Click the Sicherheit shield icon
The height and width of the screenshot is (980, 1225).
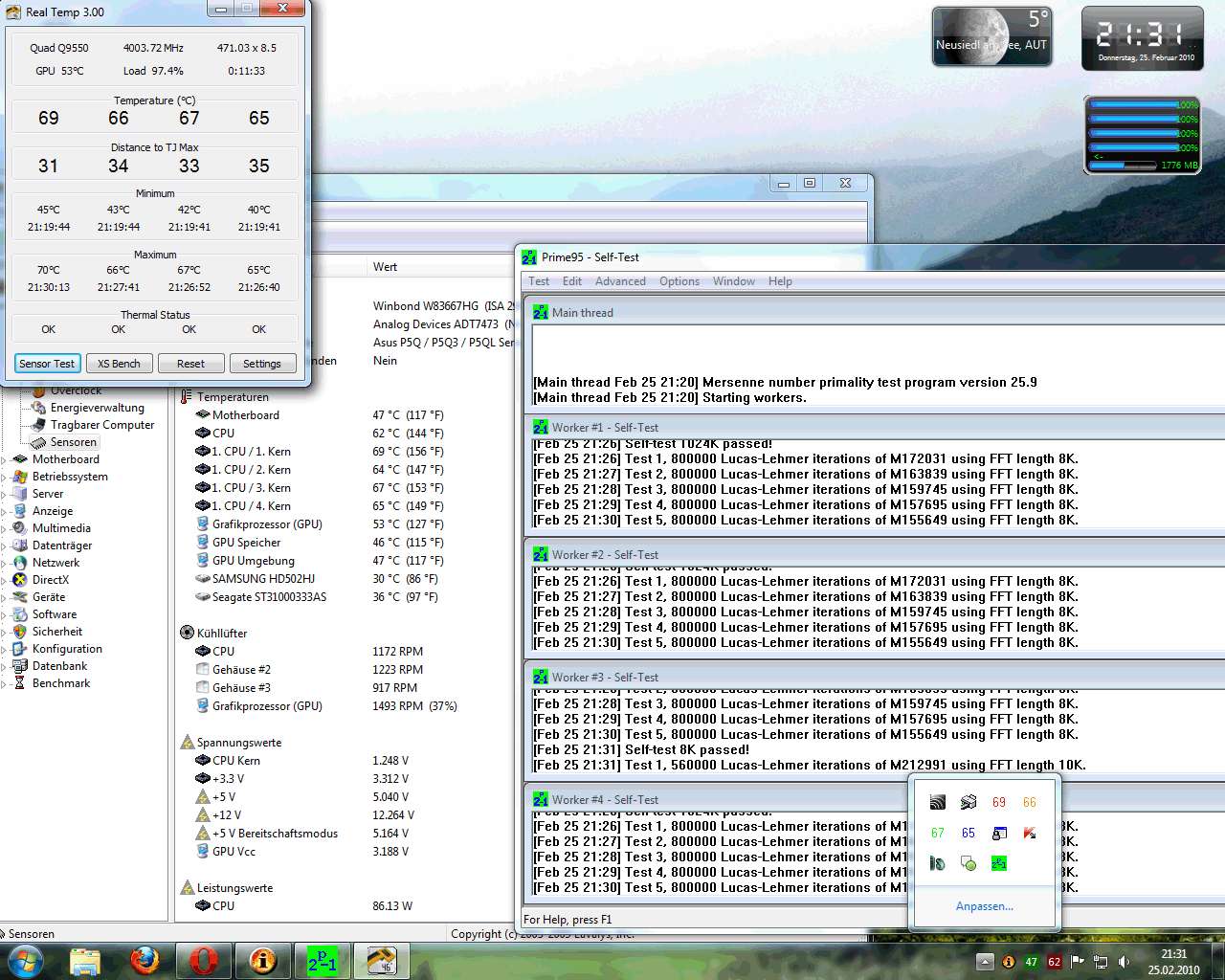click(x=20, y=632)
